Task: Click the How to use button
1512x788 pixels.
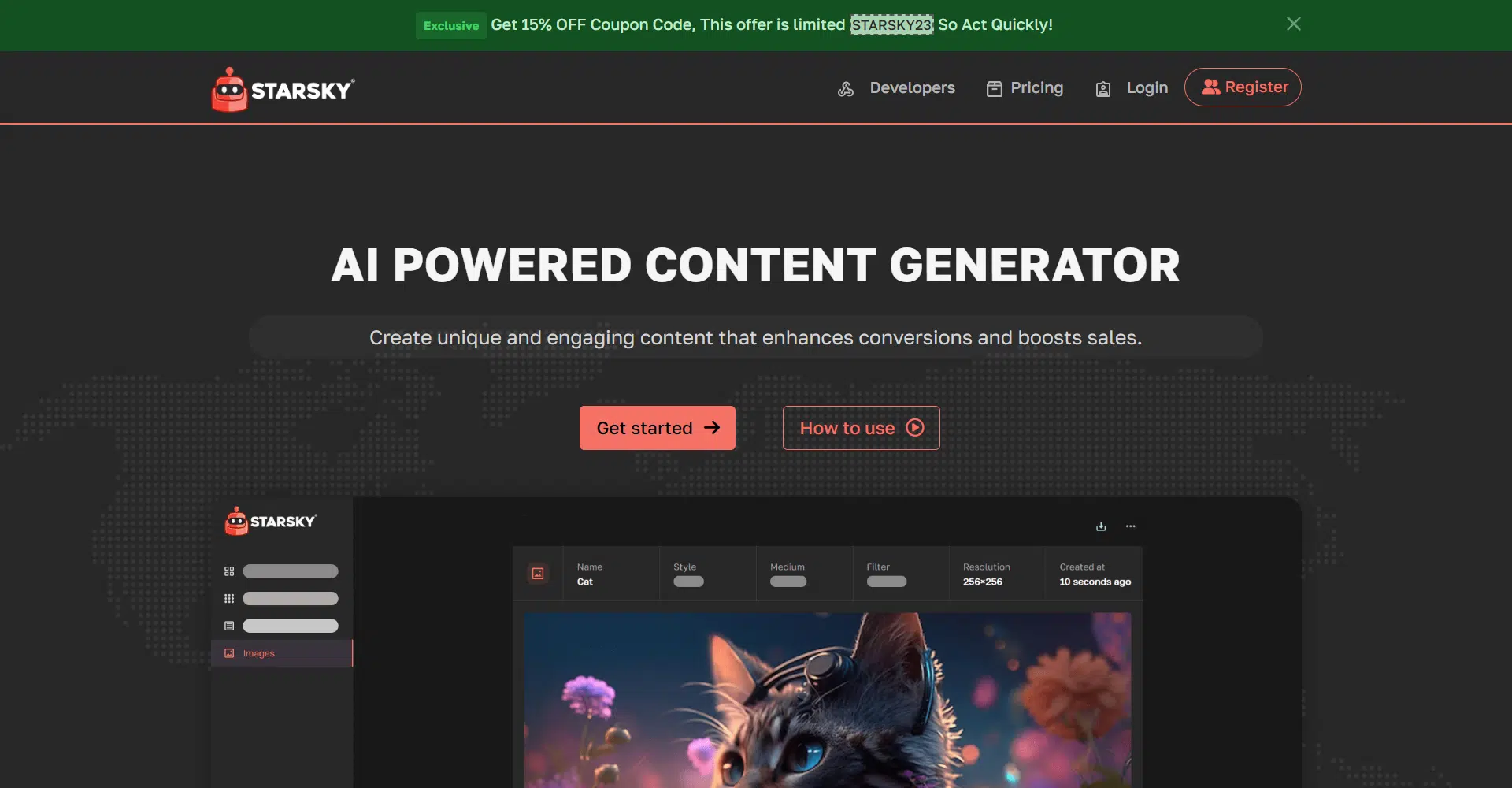Action: [x=861, y=428]
